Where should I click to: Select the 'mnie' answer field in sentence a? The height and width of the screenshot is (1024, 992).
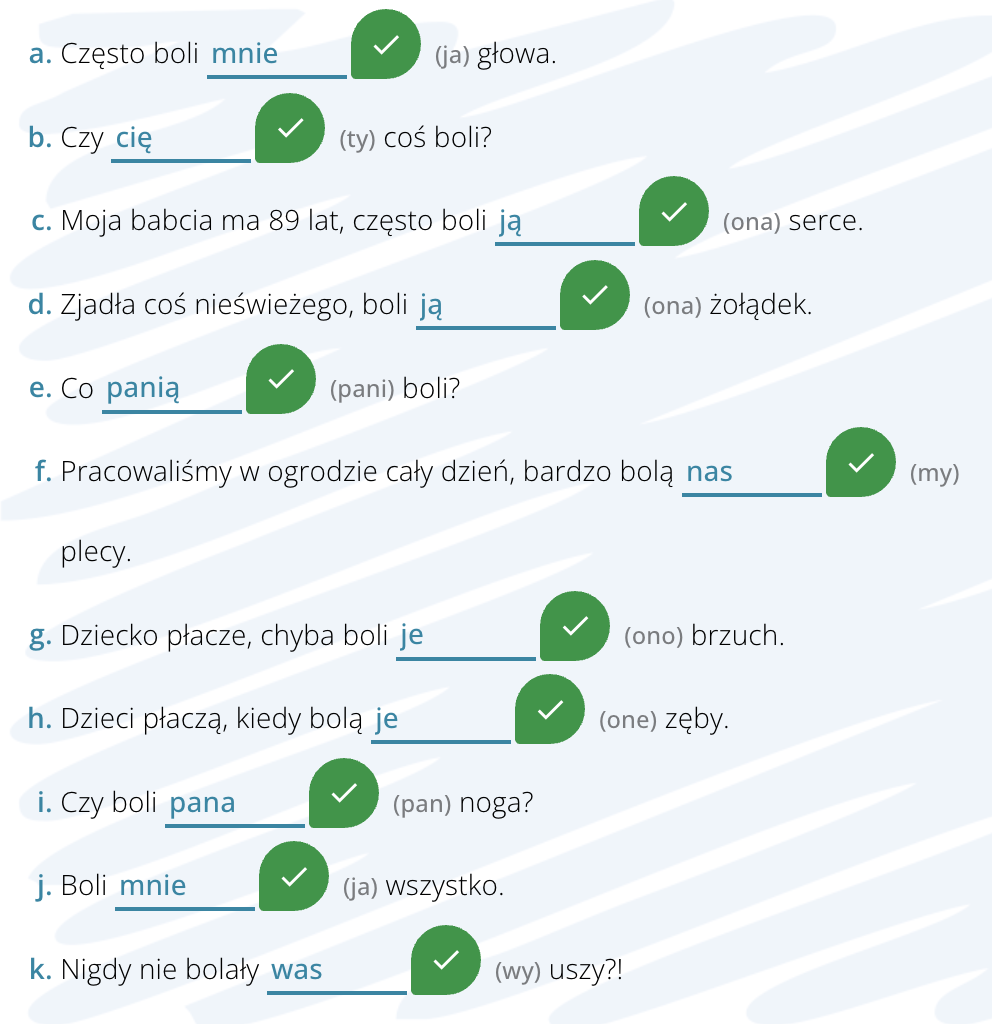coord(277,57)
